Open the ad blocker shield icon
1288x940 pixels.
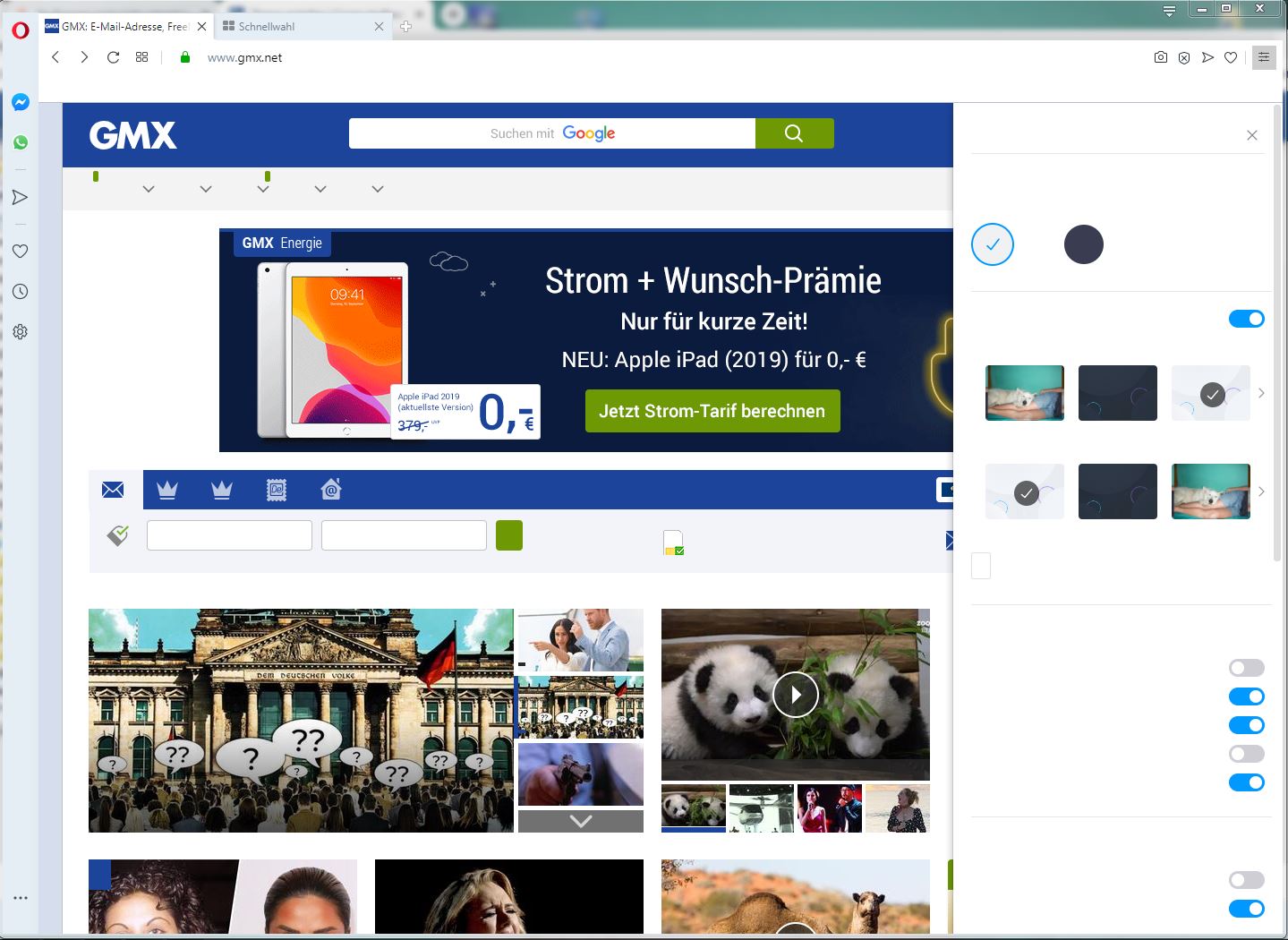tap(1184, 57)
